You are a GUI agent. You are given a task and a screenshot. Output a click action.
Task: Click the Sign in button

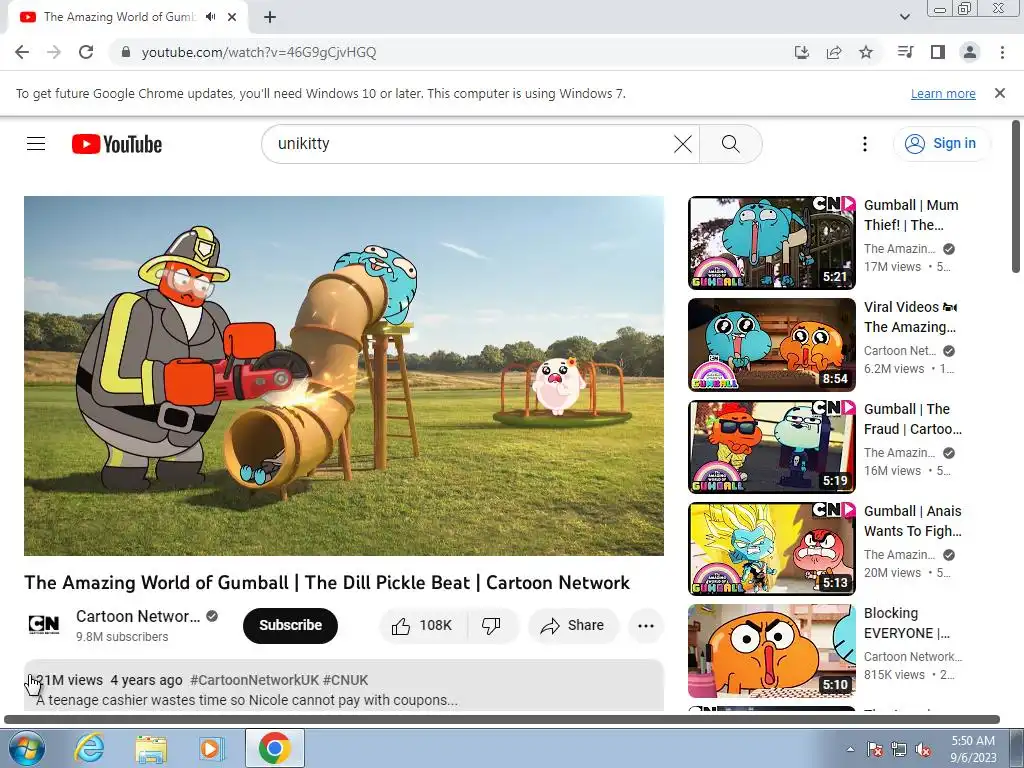(942, 144)
